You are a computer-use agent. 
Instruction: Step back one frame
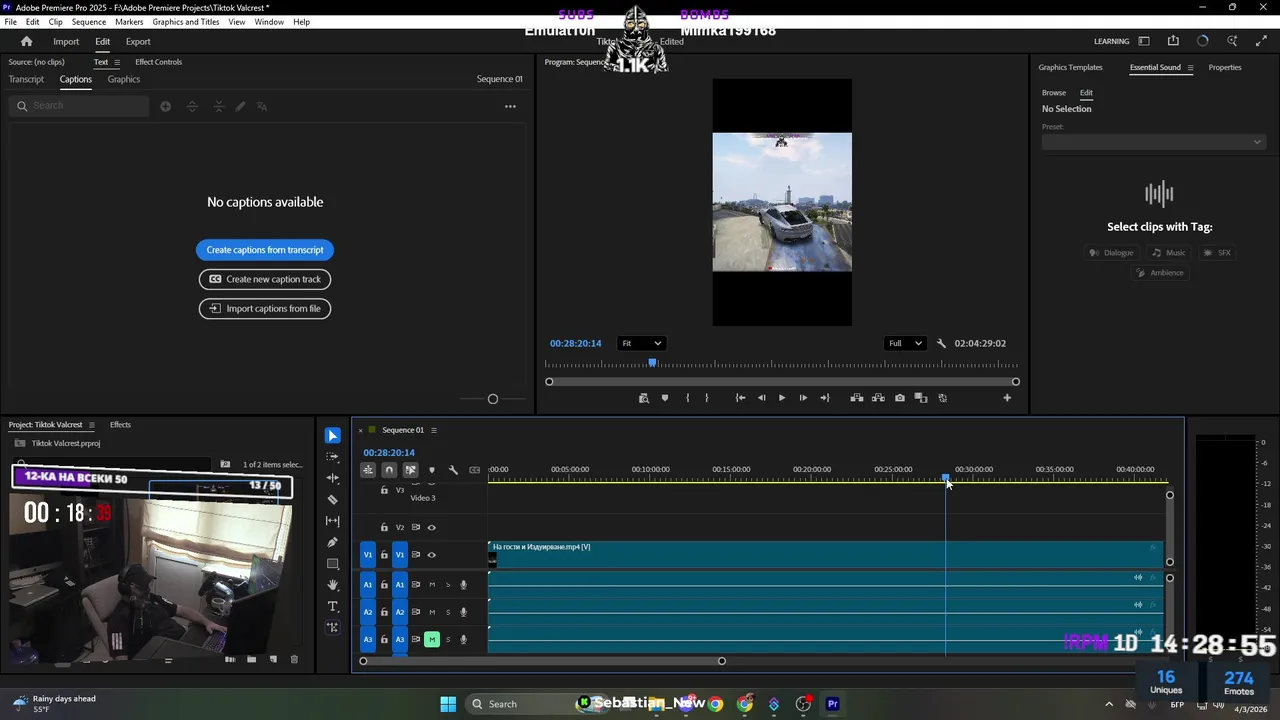point(762,398)
